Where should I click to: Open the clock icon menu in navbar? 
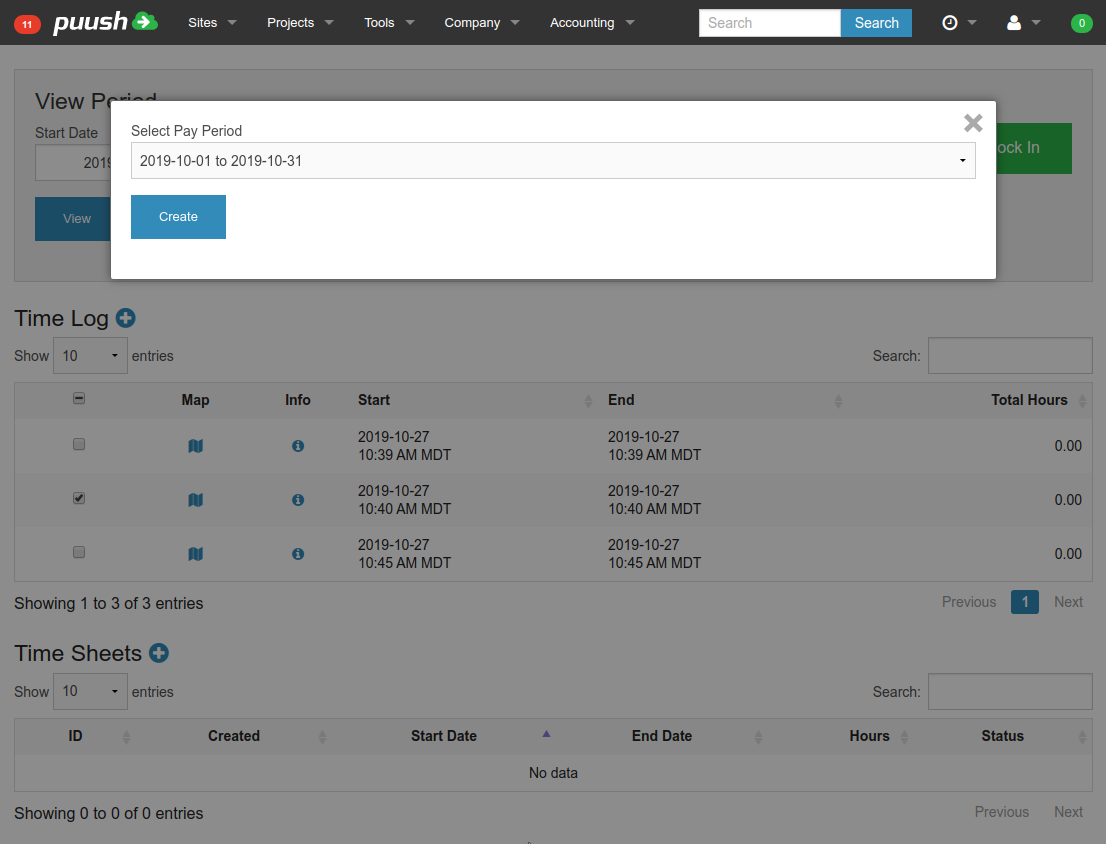click(958, 23)
